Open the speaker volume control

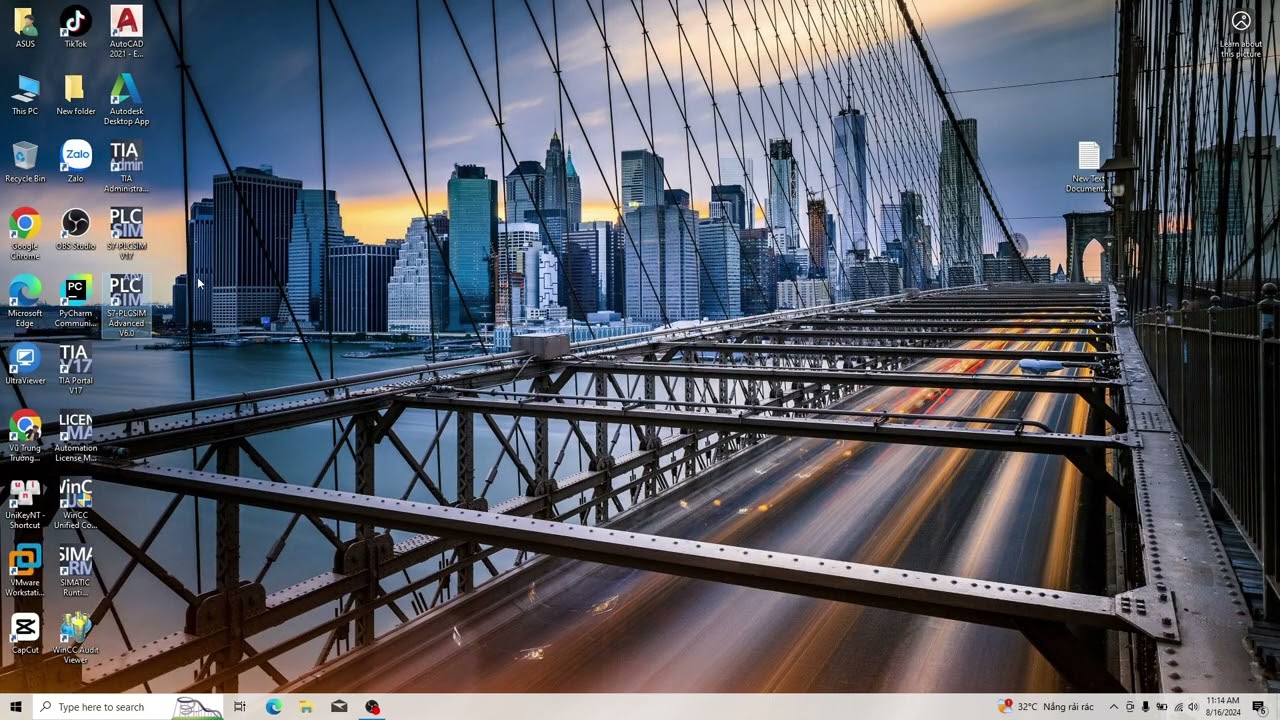click(1193, 707)
